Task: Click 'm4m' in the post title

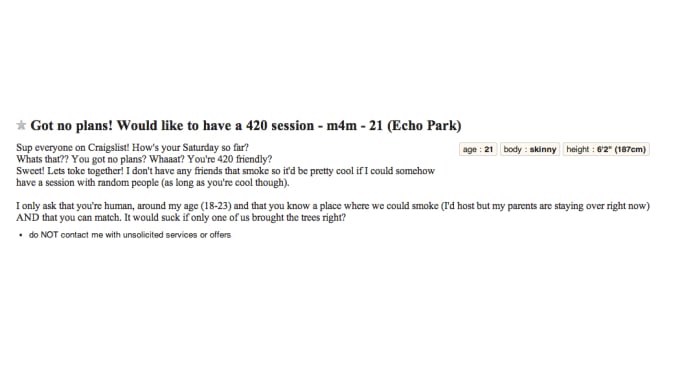Action: tap(342, 126)
